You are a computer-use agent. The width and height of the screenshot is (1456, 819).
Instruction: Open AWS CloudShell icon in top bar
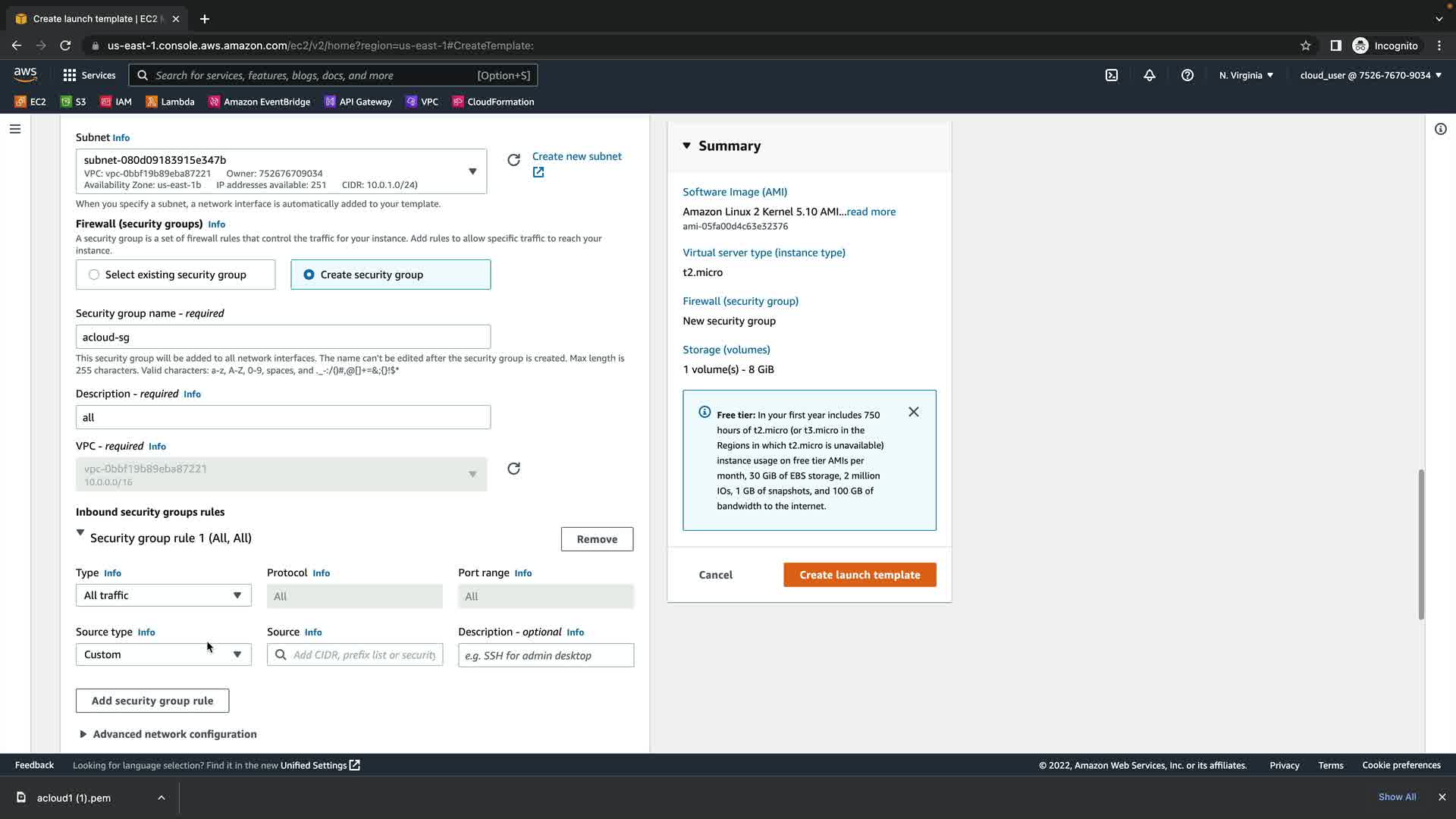pyautogui.click(x=1112, y=75)
